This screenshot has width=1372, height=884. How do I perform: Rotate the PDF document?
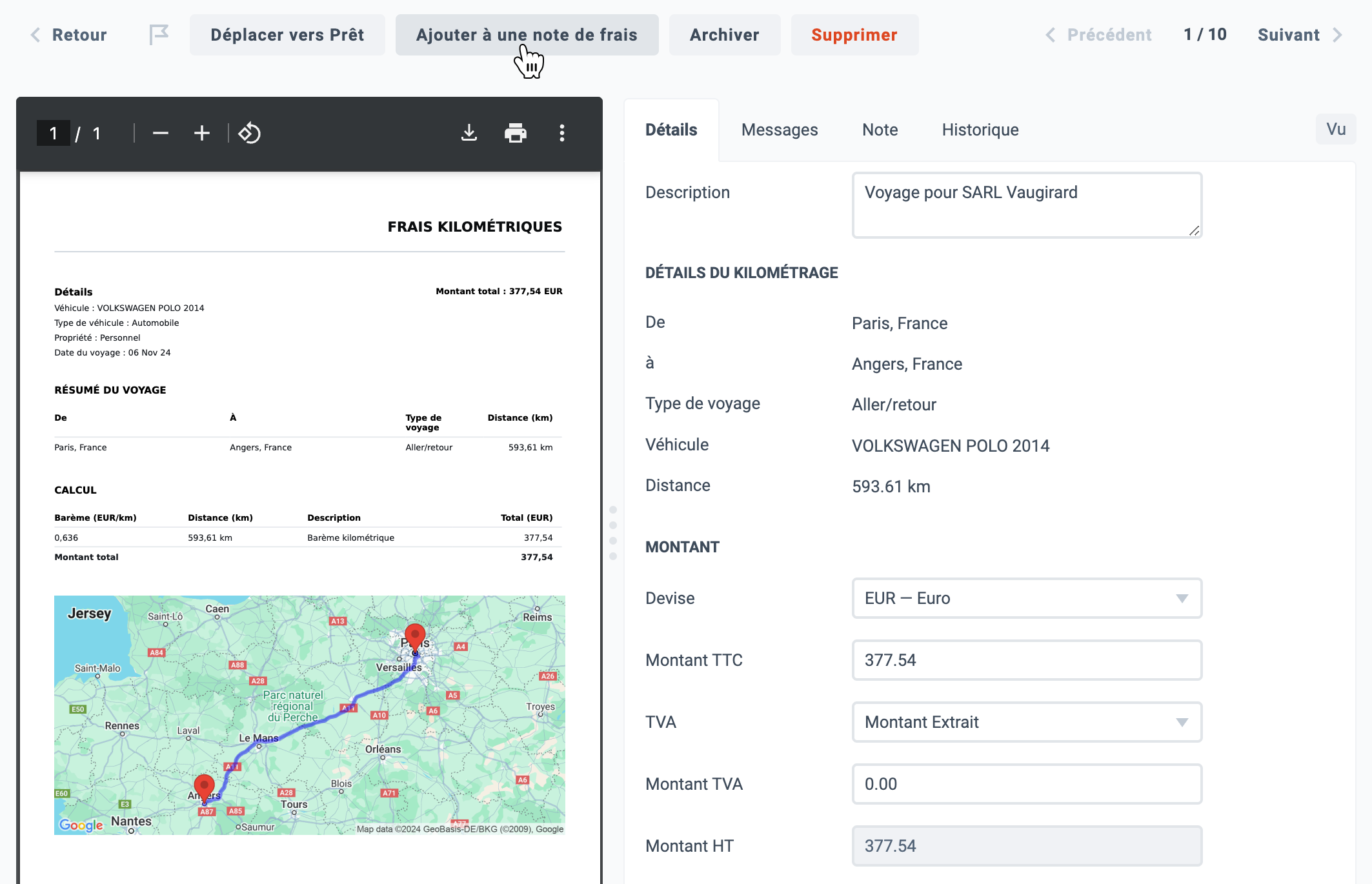(249, 134)
